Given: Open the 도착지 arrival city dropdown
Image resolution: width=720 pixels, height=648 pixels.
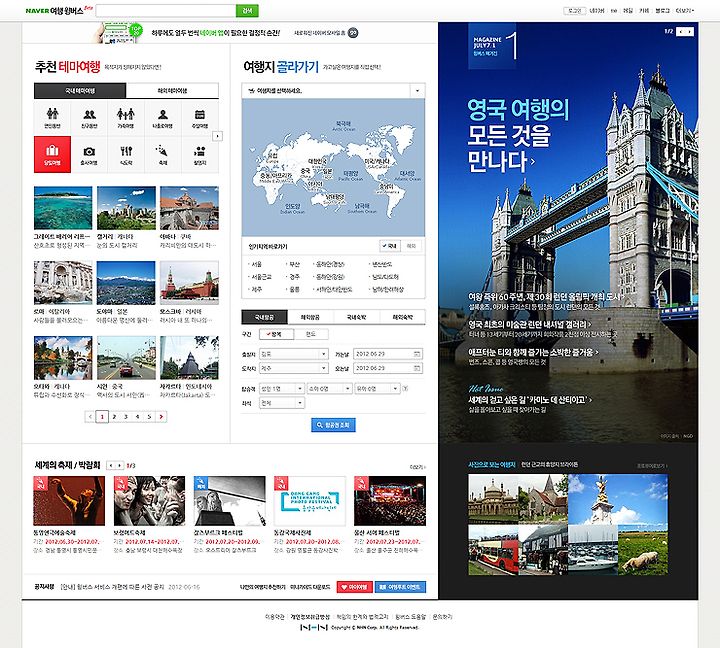Looking at the screenshot, I should pyautogui.click(x=294, y=368).
